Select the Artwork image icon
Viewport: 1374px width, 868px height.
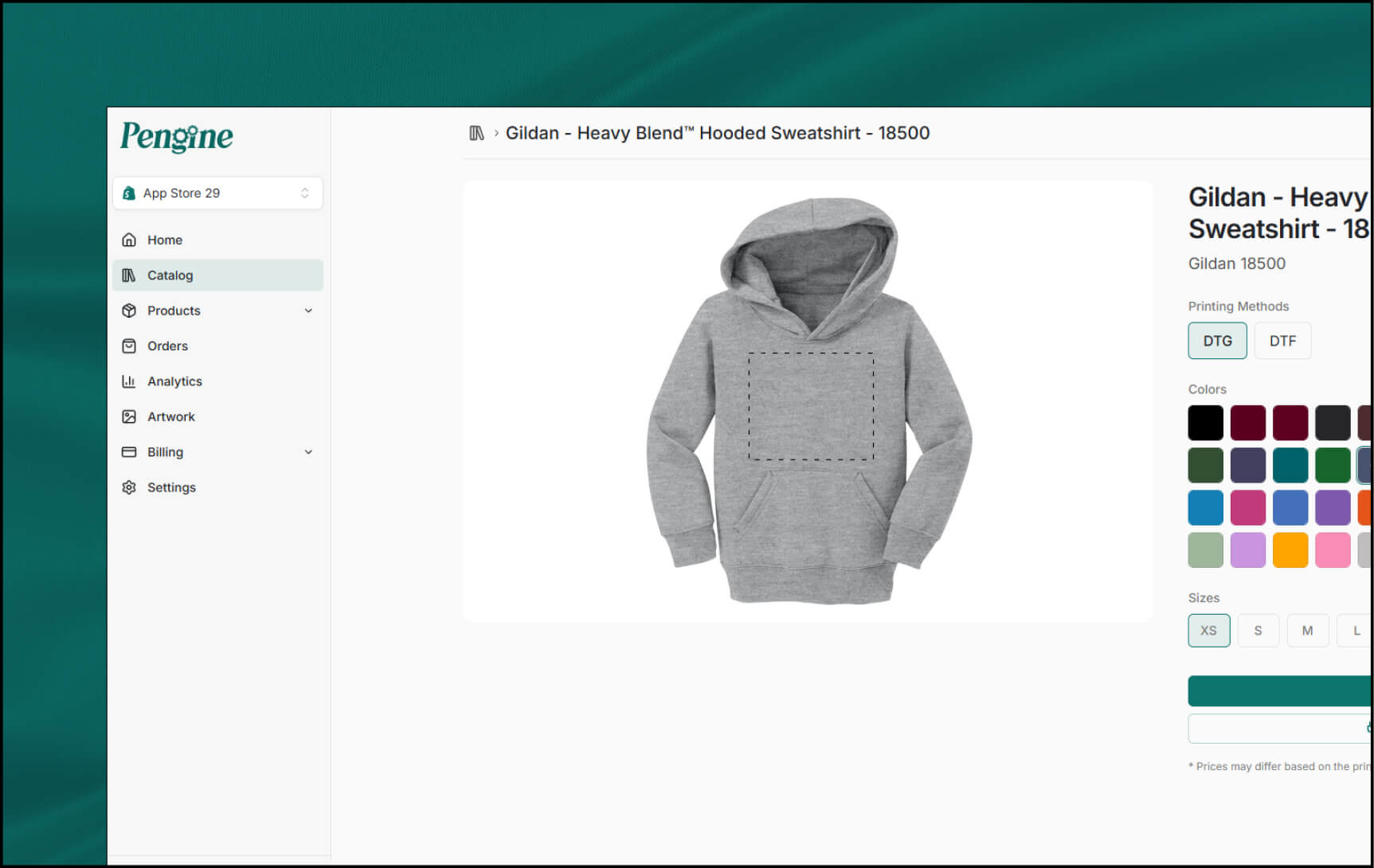click(x=130, y=416)
